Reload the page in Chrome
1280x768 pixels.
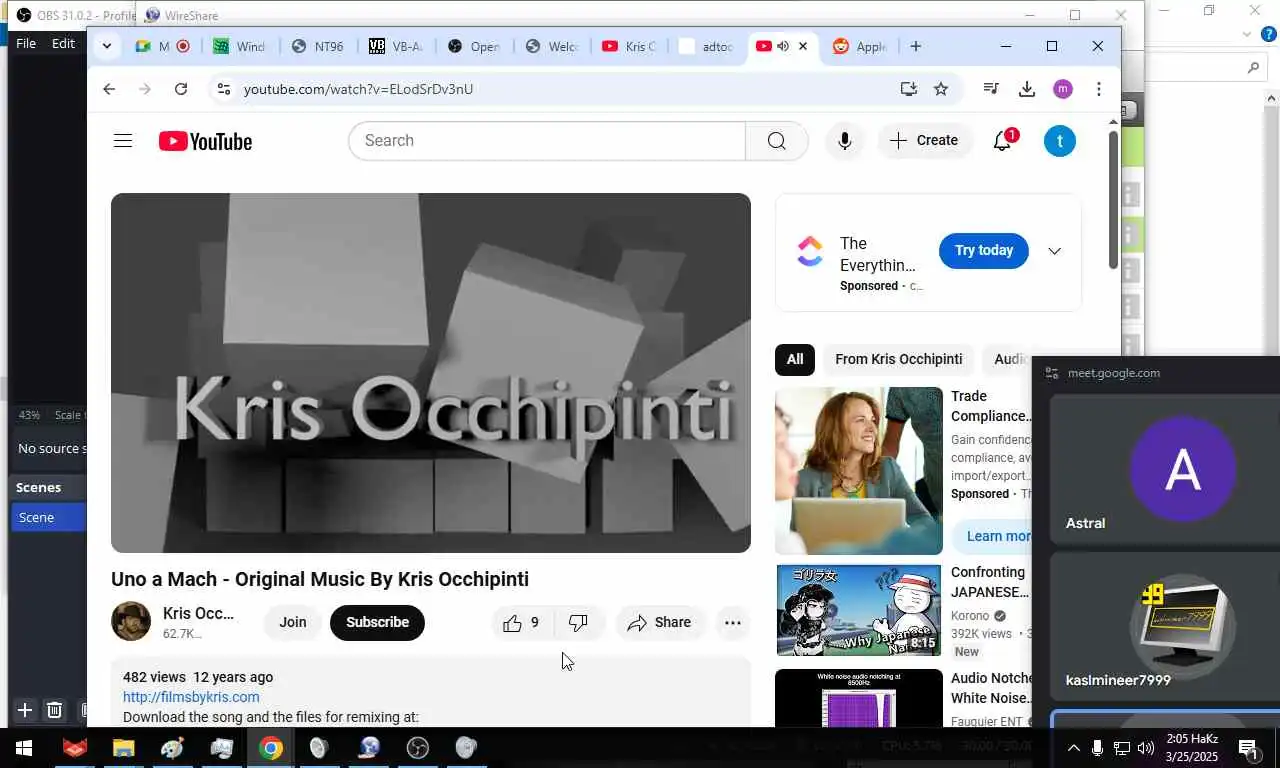point(181,89)
